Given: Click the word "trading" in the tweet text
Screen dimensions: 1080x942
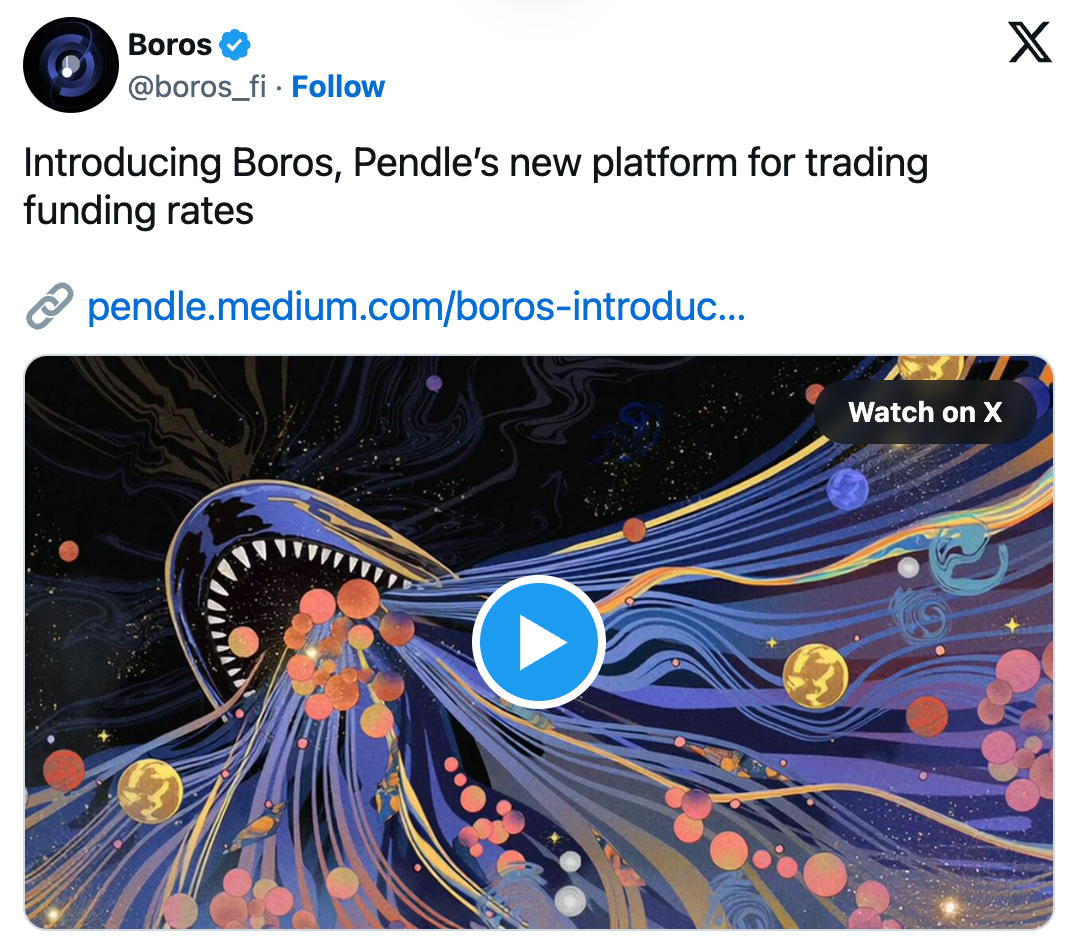Looking at the screenshot, I should point(868,163).
